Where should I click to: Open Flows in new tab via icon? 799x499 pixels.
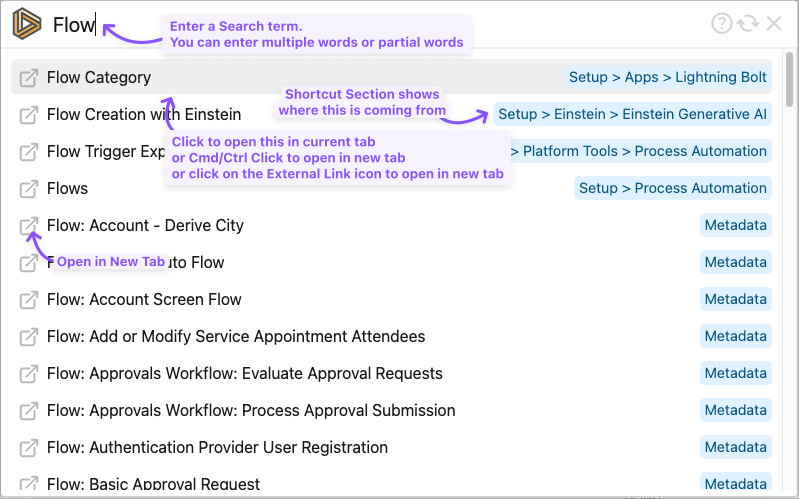(x=29, y=189)
